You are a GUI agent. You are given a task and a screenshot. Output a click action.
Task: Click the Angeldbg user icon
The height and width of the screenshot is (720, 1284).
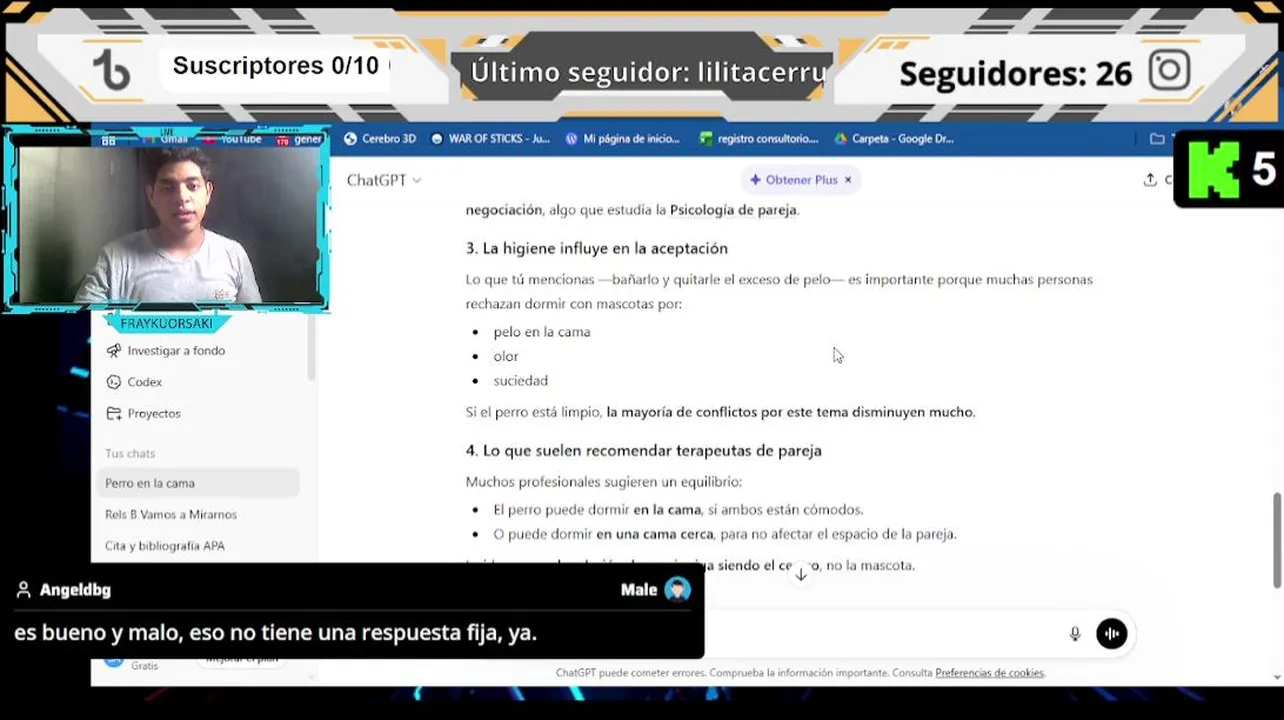tap(24, 590)
